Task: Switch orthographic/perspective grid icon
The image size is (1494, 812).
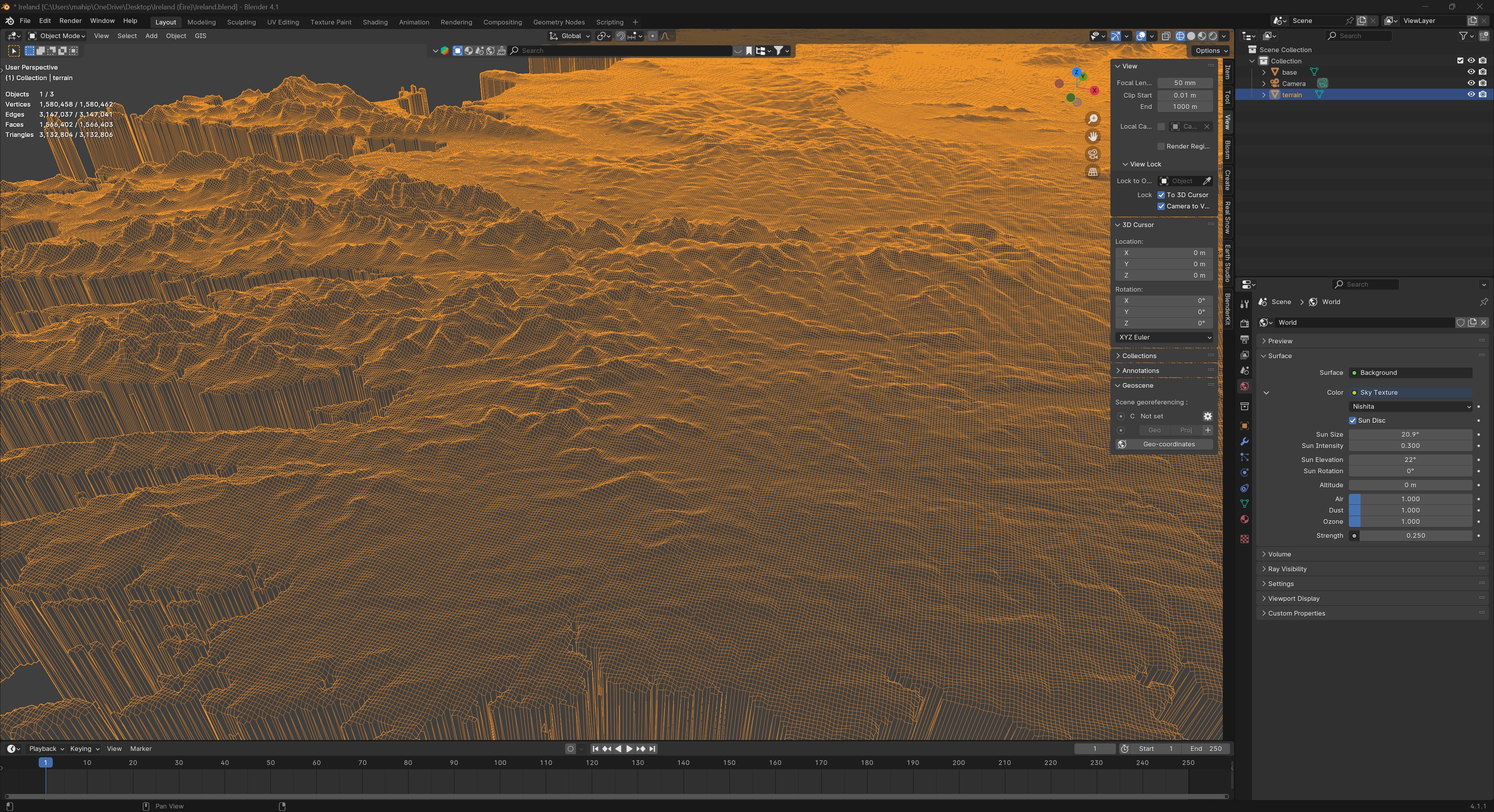Action: click(x=1092, y=172)
